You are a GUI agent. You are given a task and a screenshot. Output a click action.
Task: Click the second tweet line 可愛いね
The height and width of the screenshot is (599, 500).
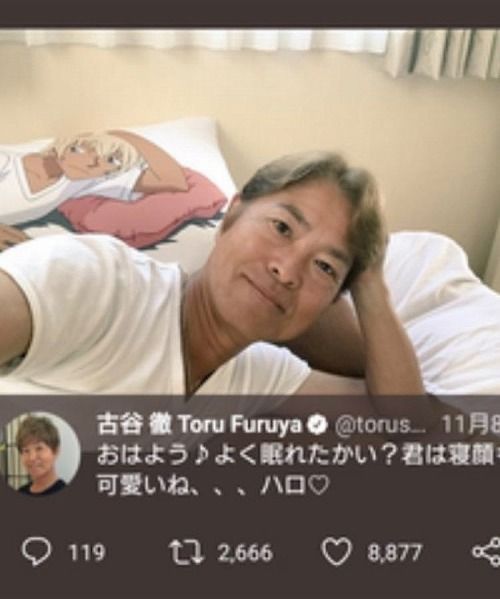[x=212, y=486]
